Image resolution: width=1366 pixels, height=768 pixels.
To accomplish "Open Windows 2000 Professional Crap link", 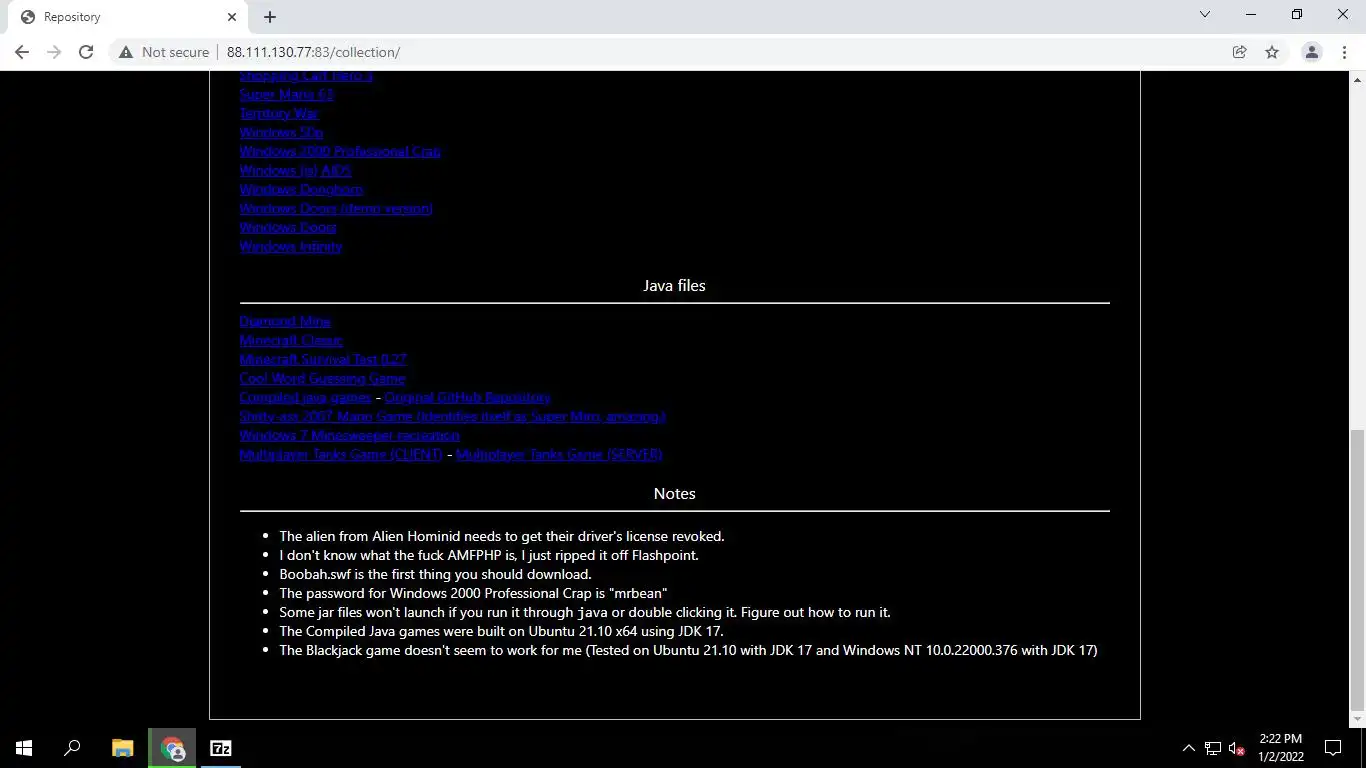I will [x=340, y=151].
